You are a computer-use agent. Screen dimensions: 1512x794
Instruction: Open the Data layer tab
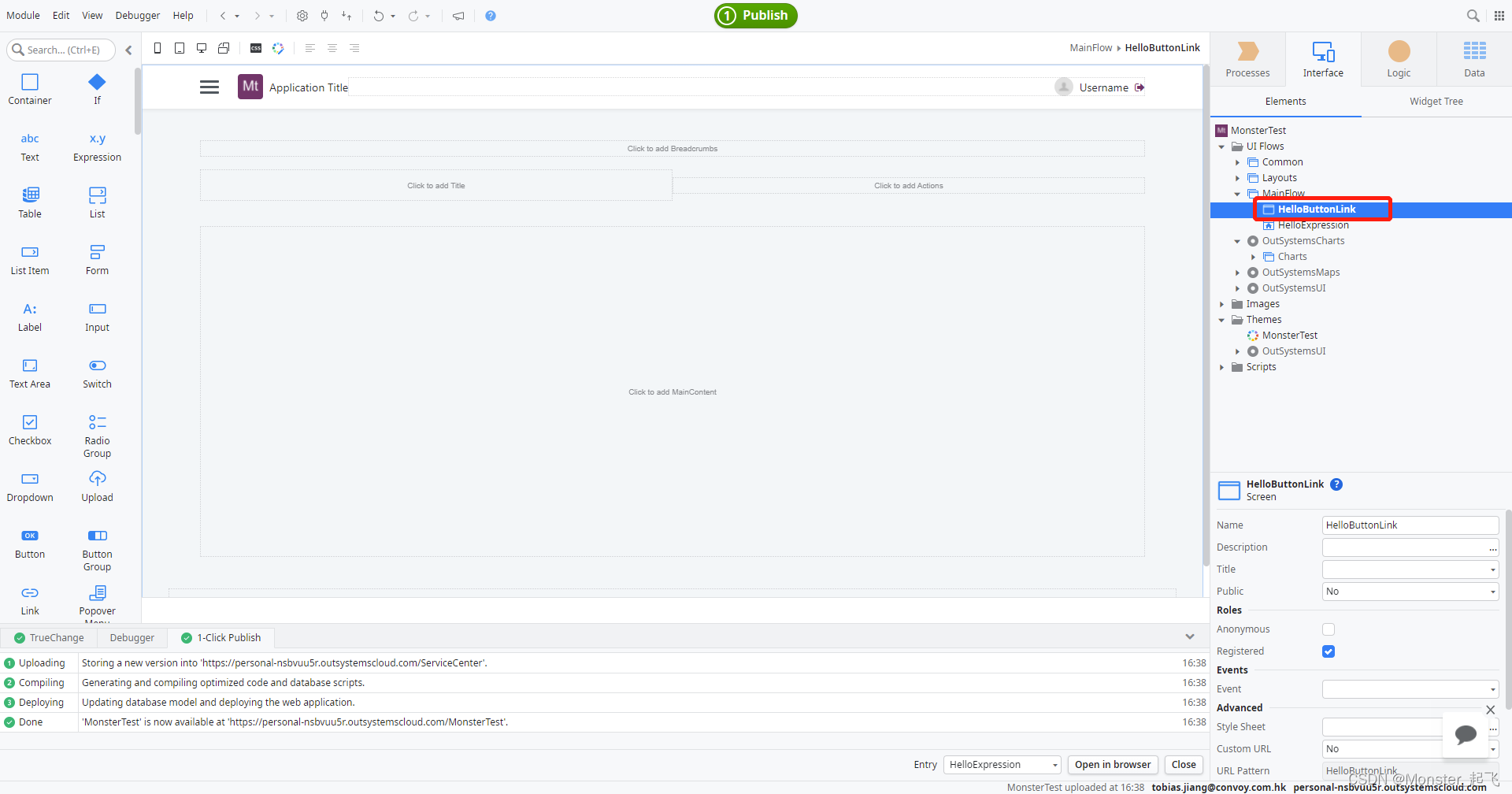1474,59
